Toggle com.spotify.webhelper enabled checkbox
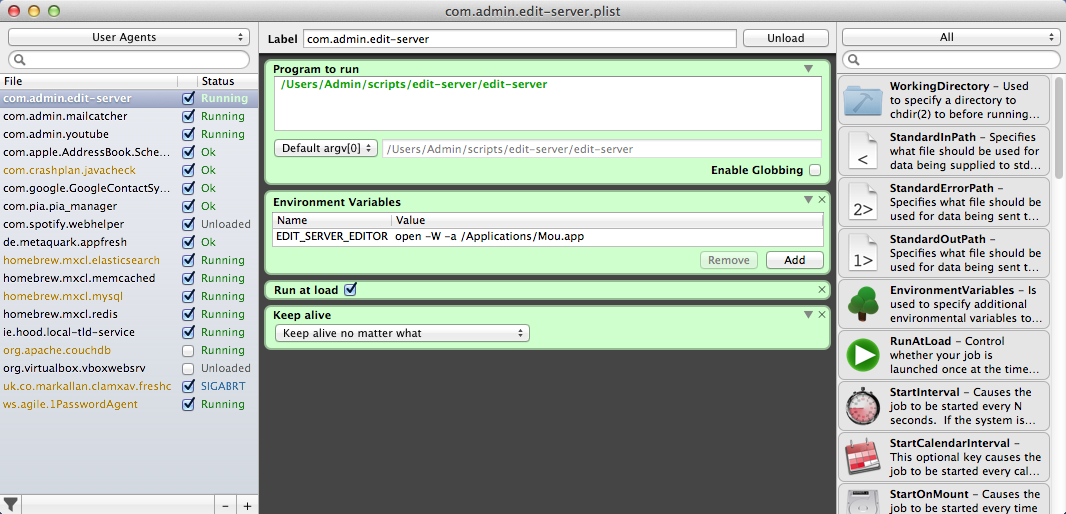The image size is (1066, 514). (188, 224)
